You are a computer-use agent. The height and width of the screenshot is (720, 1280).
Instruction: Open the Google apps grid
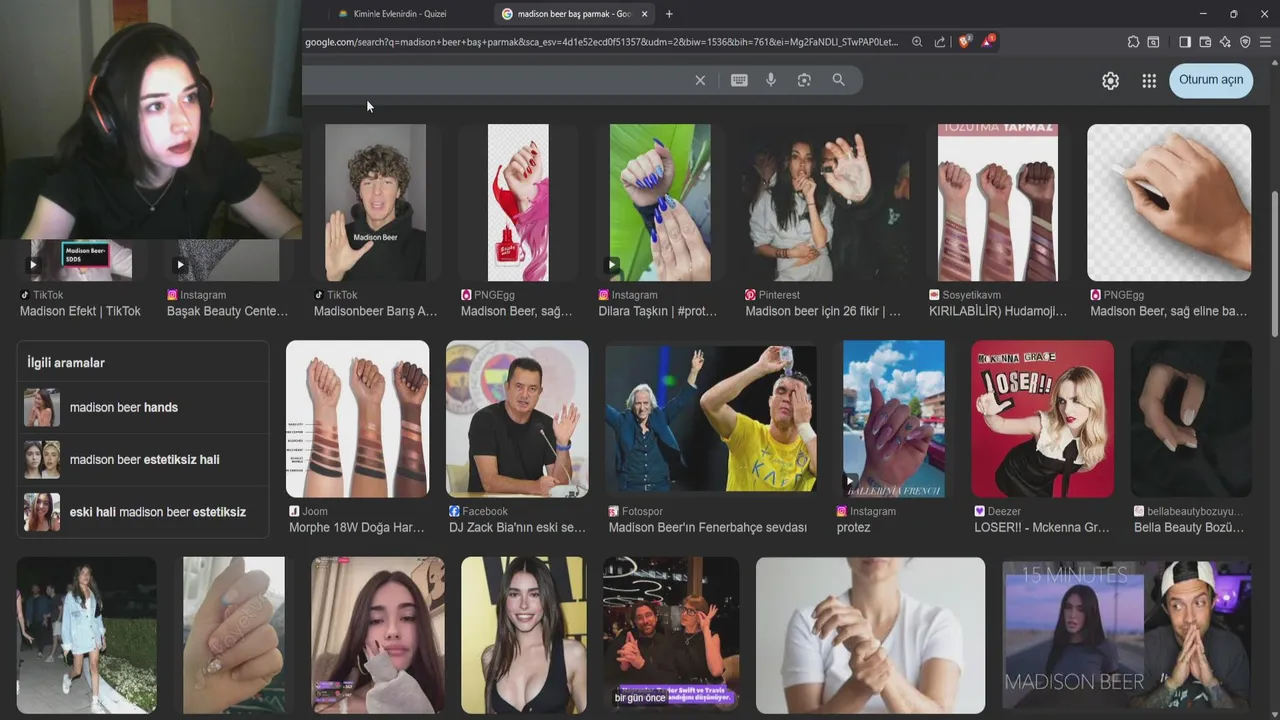(x=1149, y=81)
